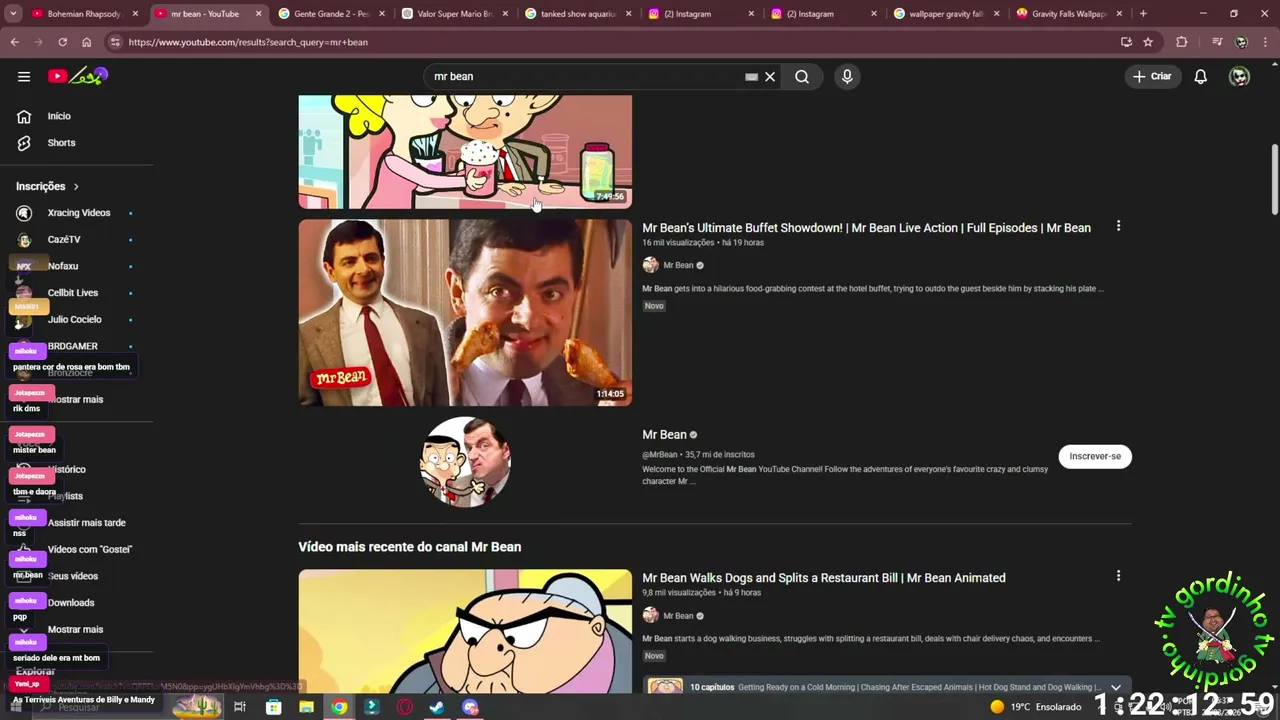
Task: Open the weather widget showing 19°C Ensolarado
Action: pos(1035,707)
